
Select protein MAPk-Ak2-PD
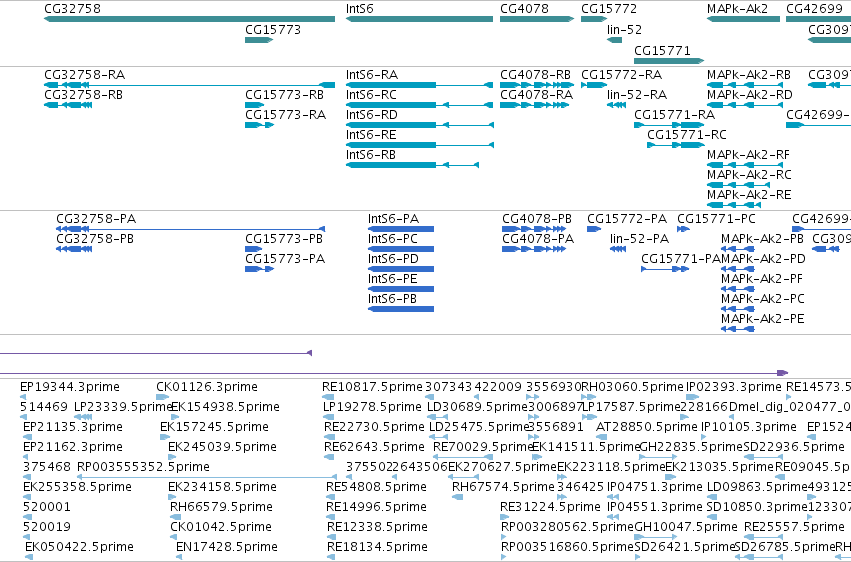pos(738,269)
